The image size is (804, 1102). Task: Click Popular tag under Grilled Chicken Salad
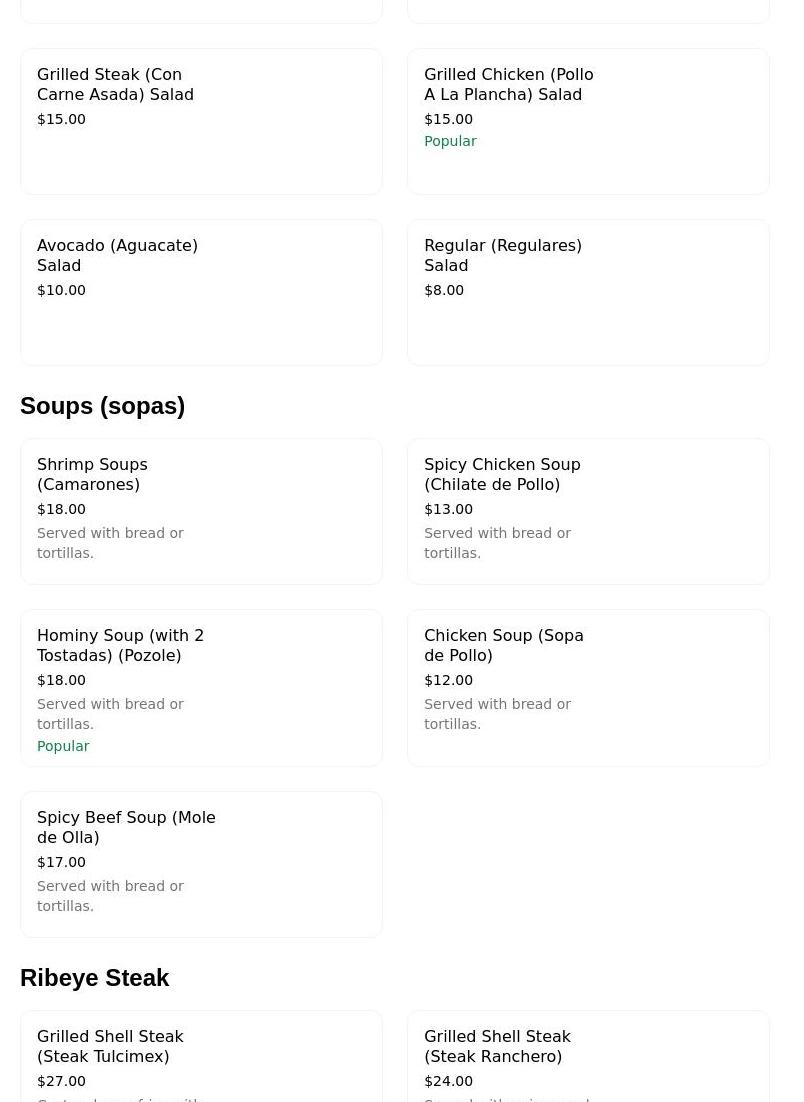pyautogui.click(x=450, y=141)
